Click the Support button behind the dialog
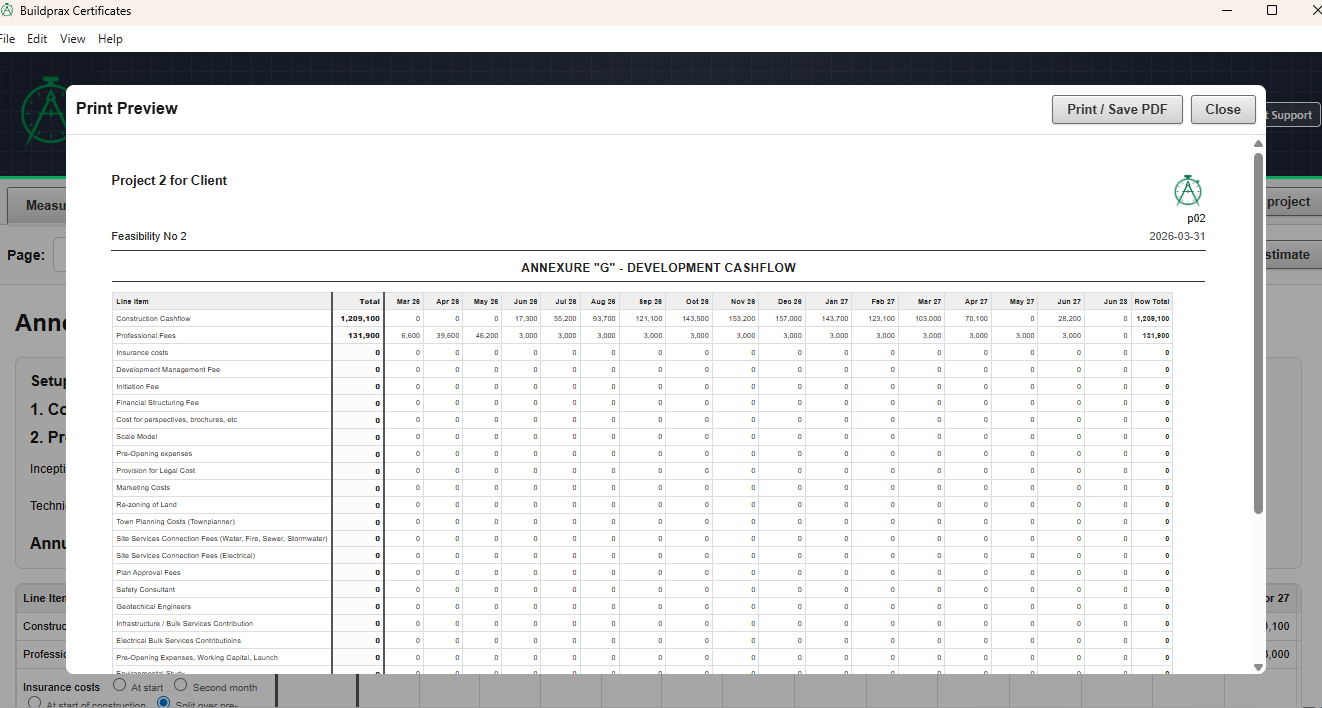 click(1289, 115)
